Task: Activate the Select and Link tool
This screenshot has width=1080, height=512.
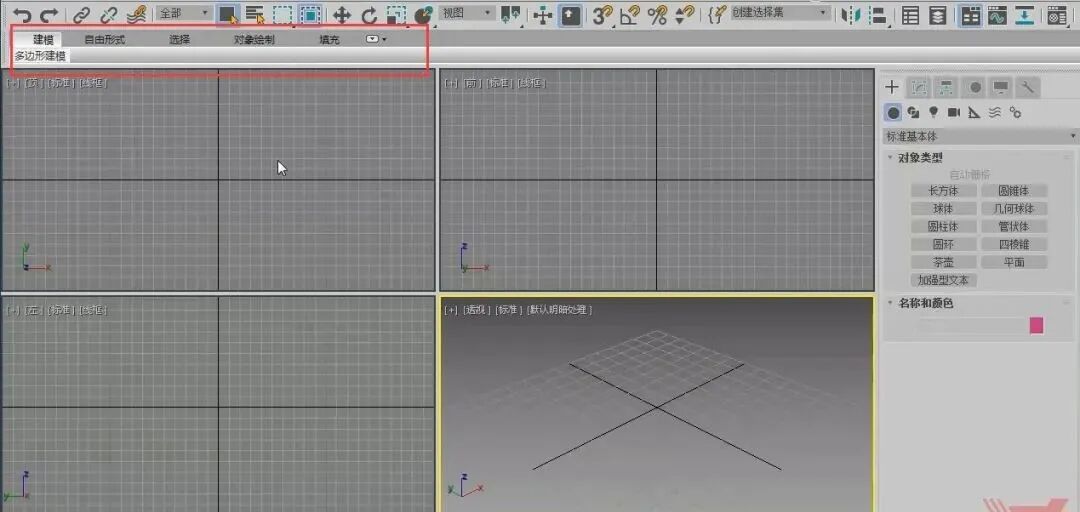Action: pyautogui.click(x=82, y=14)
